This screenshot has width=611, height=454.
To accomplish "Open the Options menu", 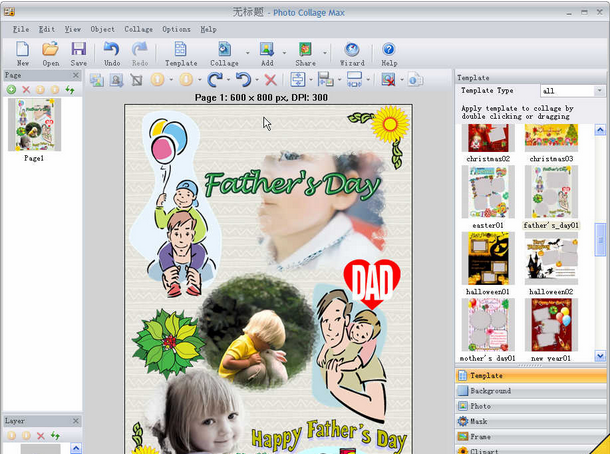I will (176, 29).
